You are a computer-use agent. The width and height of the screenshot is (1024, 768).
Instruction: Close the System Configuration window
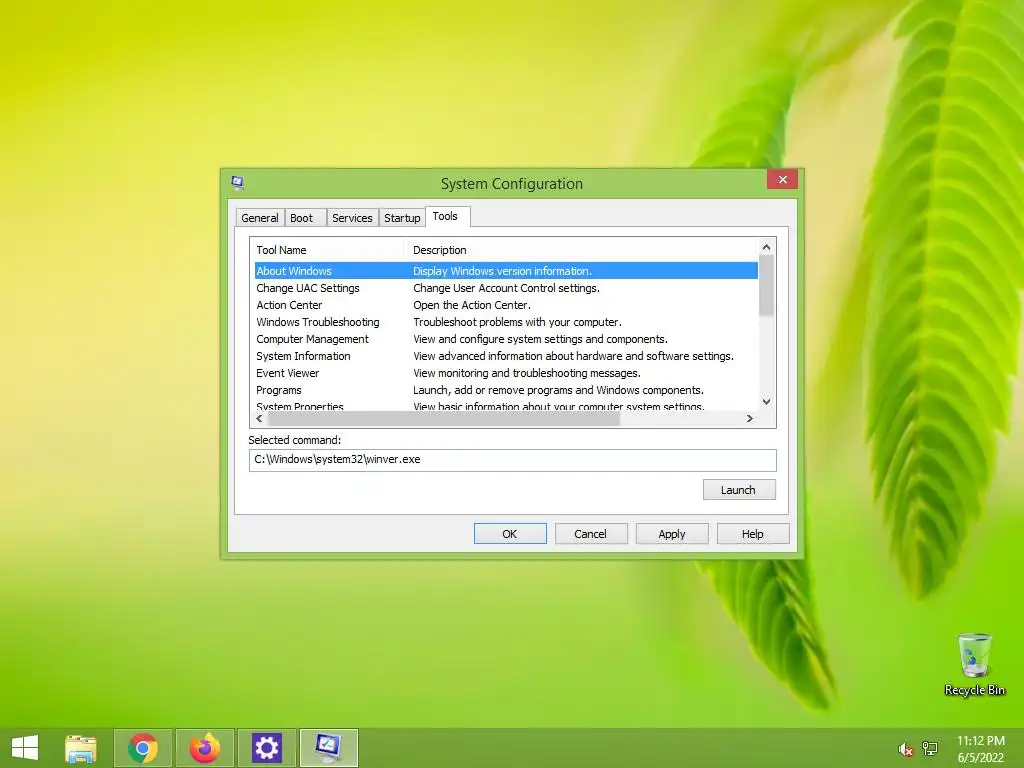(x=782, y=179)
